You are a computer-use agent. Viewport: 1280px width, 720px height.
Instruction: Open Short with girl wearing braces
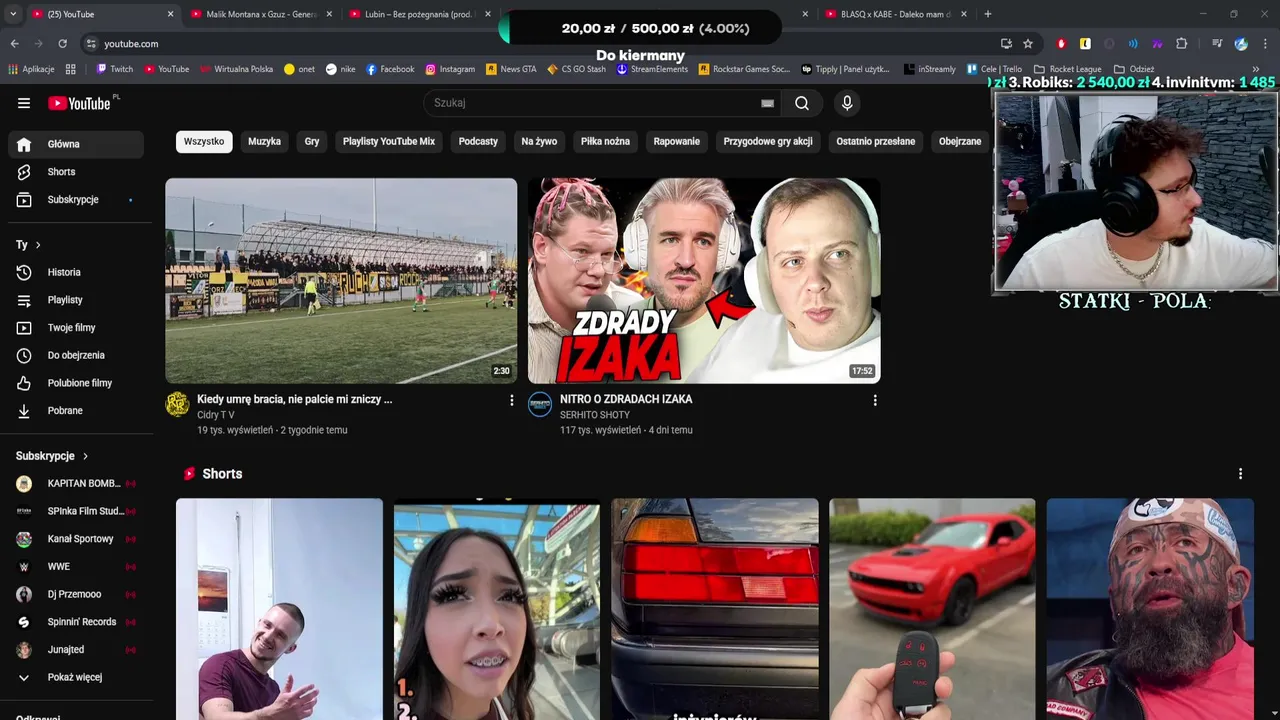(497, 609)
